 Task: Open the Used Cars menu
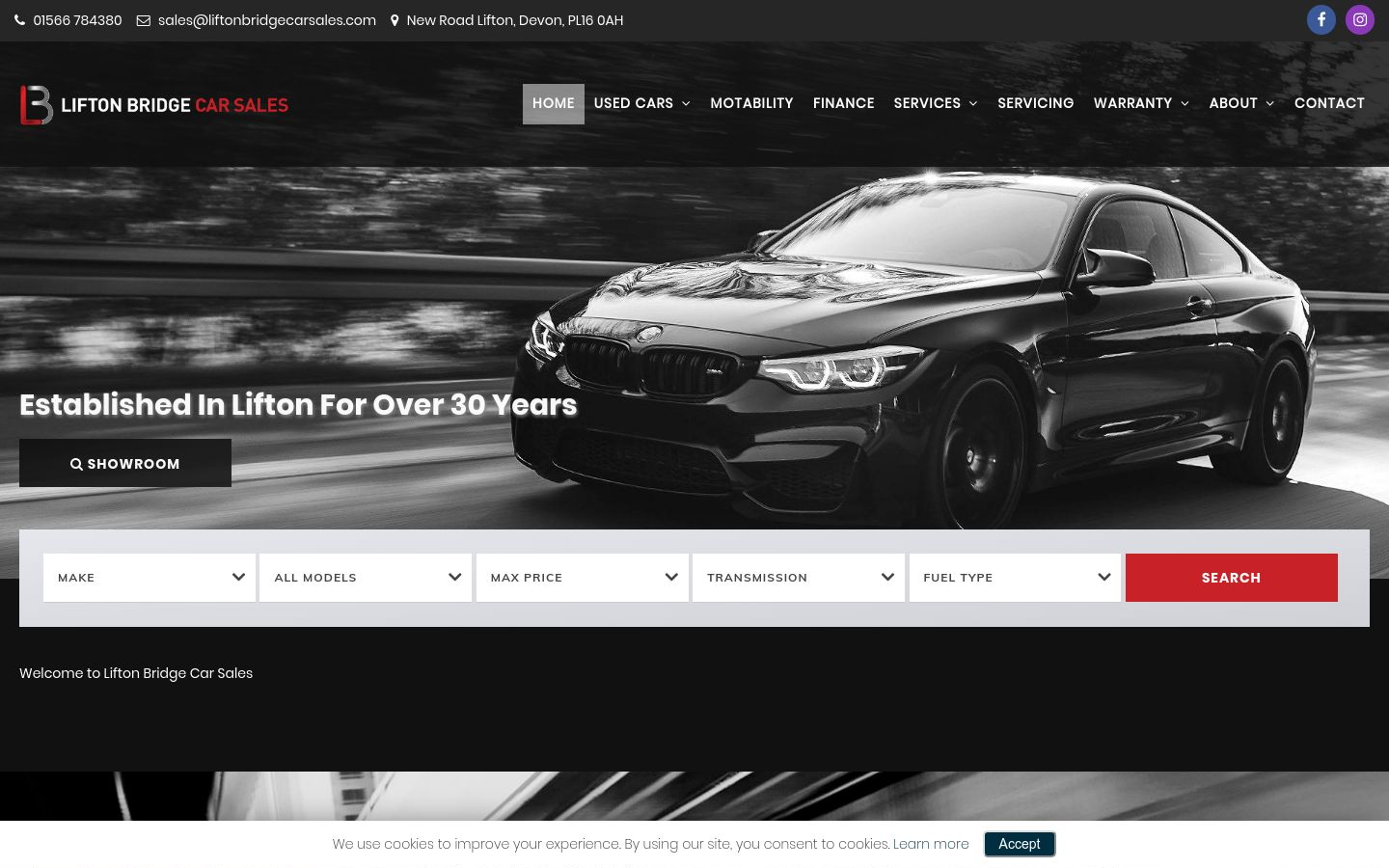(642, 103)
